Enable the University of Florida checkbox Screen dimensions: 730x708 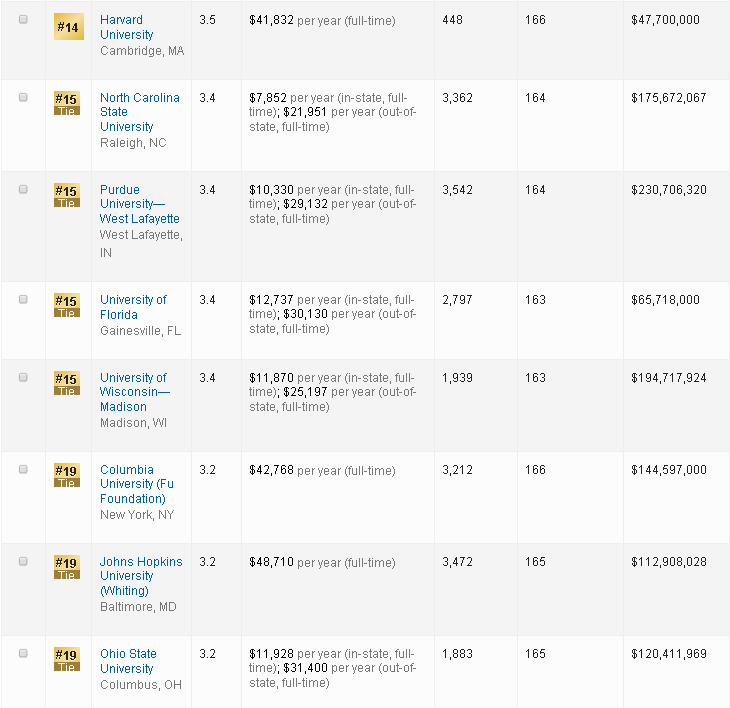tap(24, 299)
